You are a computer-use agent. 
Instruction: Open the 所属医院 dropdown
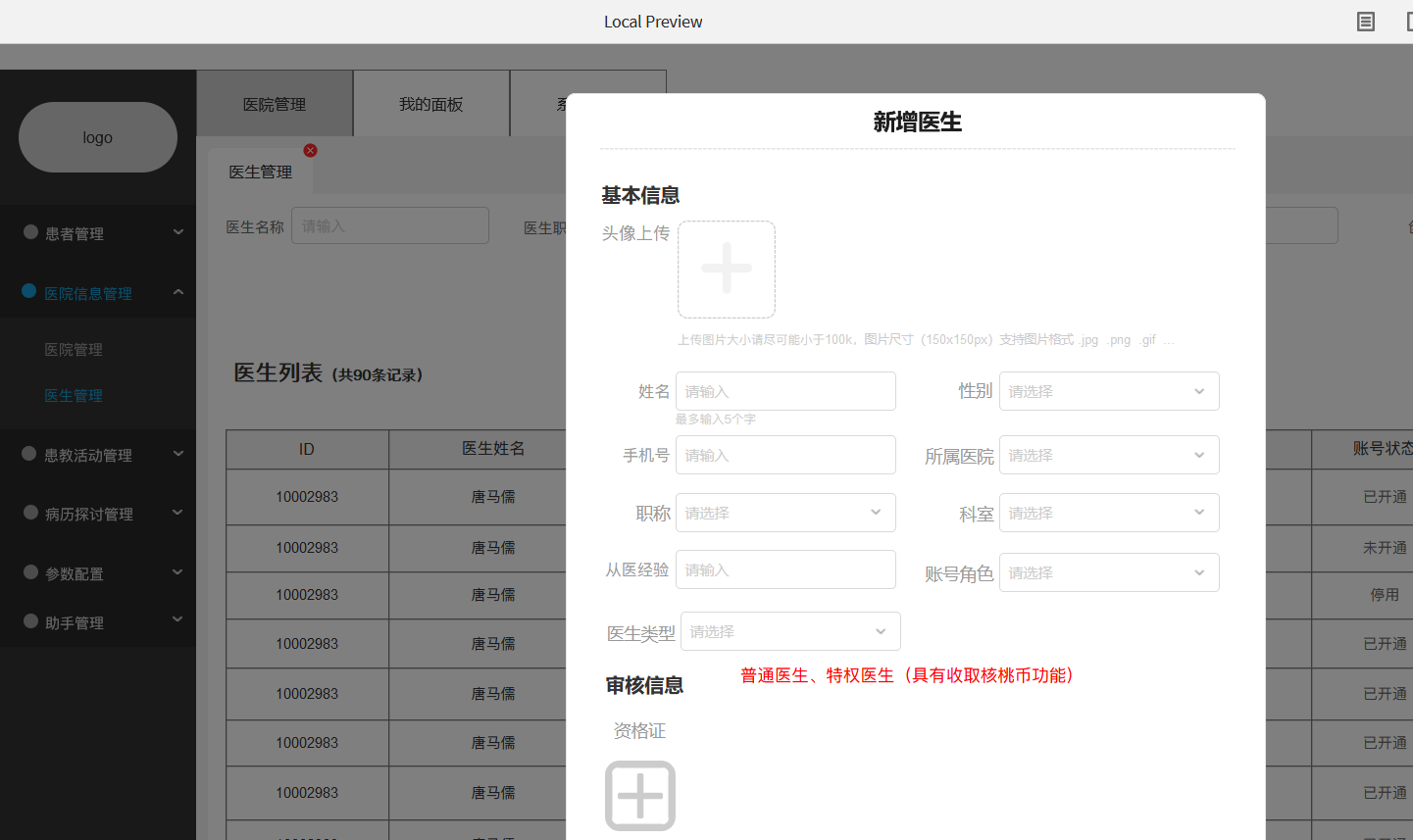point(1109,455)
